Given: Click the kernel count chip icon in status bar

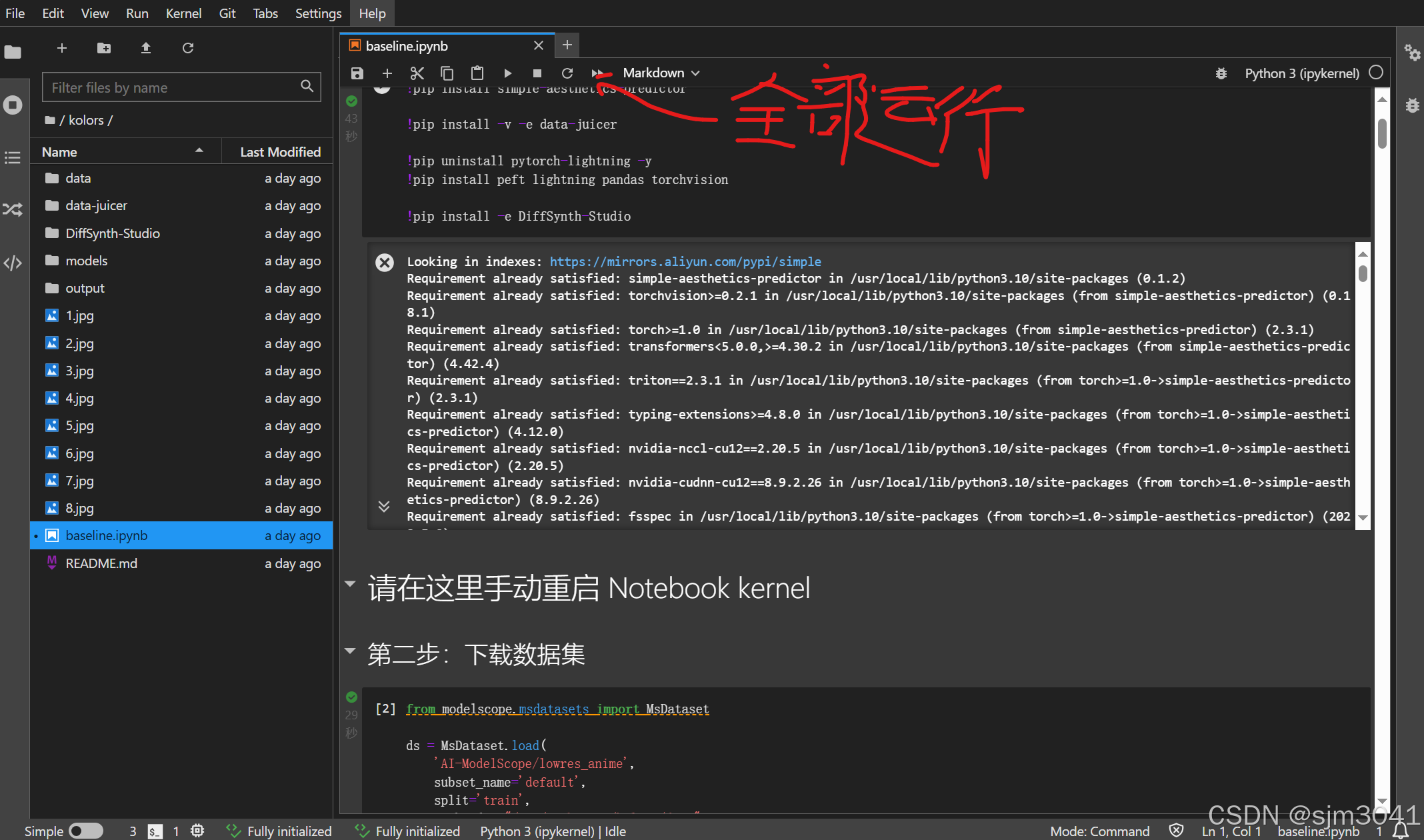Looking at the screenshot, I should point(197,831).
